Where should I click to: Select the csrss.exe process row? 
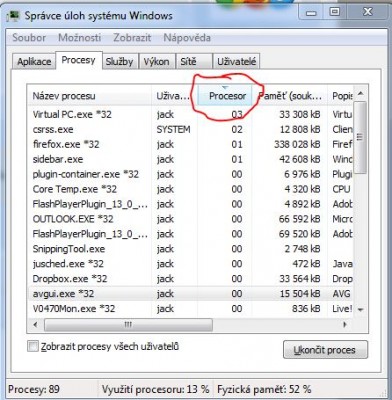pyautogui.click(x=190, y=129)
